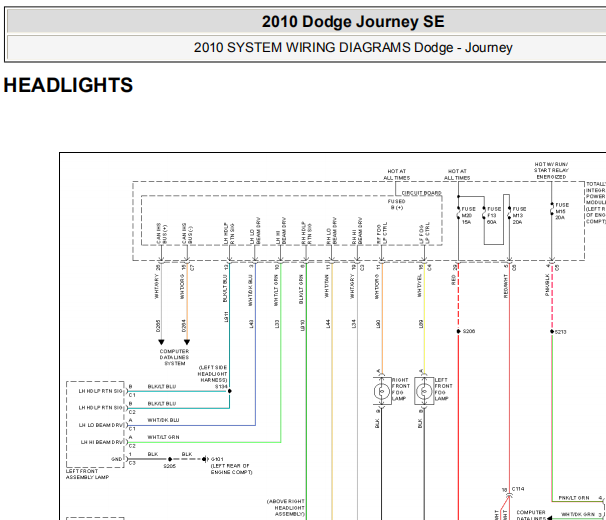Click the vertical BLK/LT GRN wire label
Screen dimensions: 606x520
pos(301,289)
